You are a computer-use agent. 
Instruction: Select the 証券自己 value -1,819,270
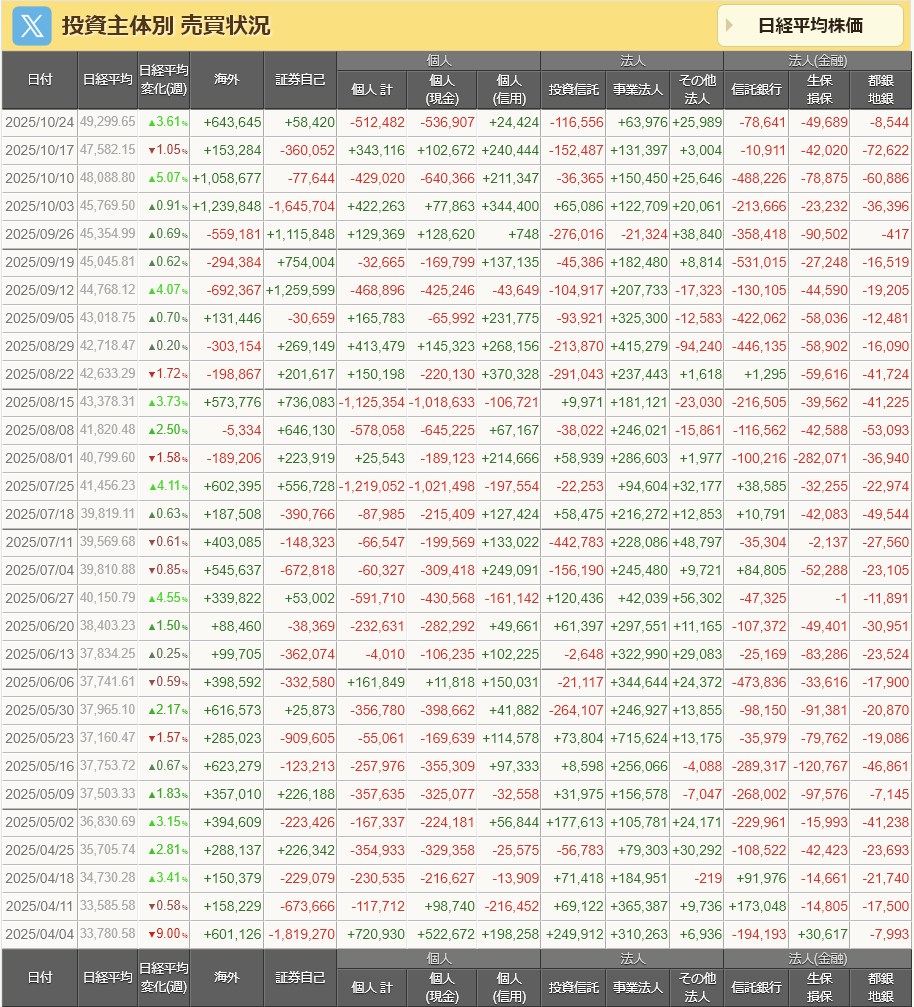pos(300,934)
